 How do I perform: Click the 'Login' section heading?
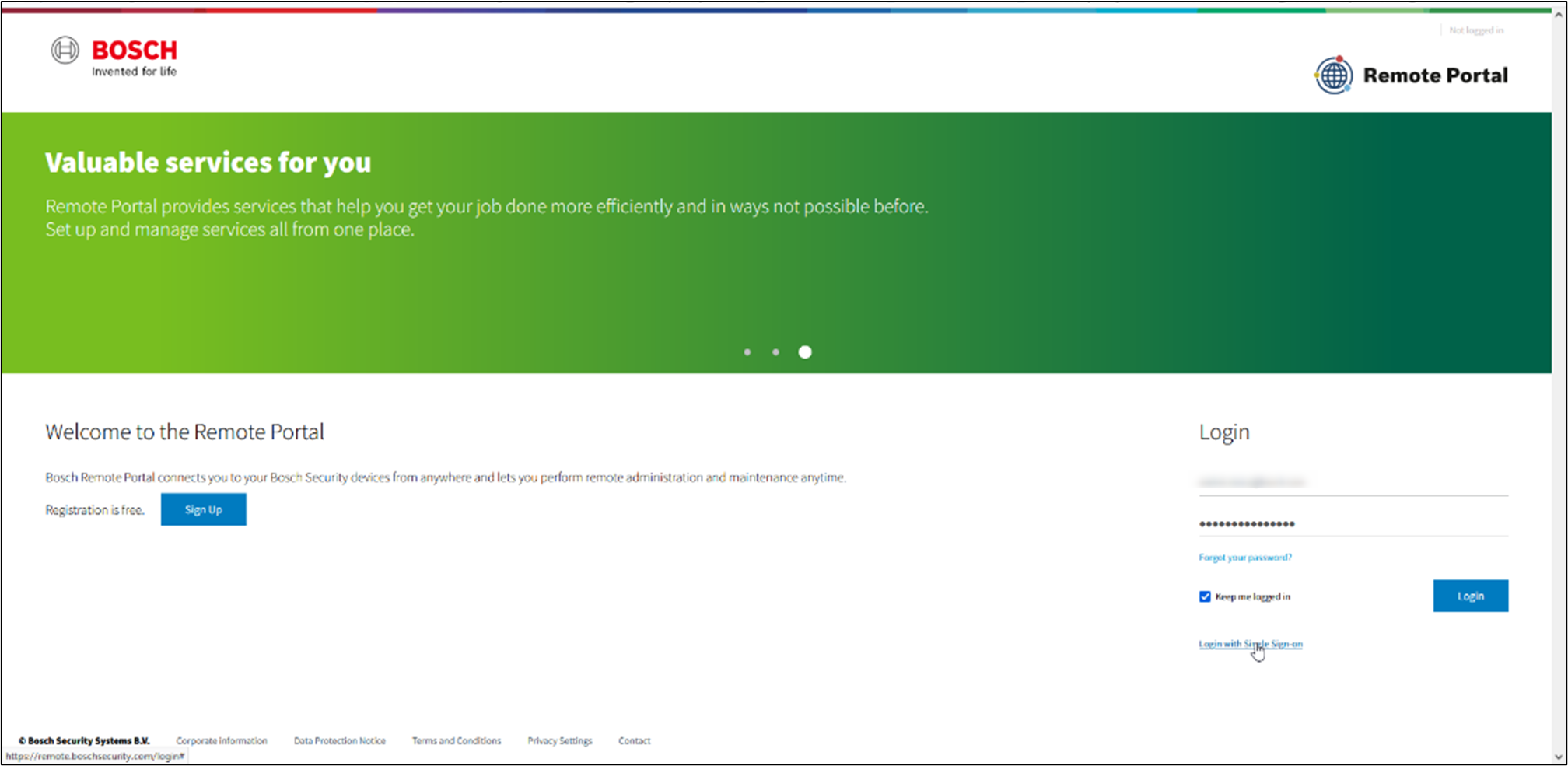tap(1224, 432)
